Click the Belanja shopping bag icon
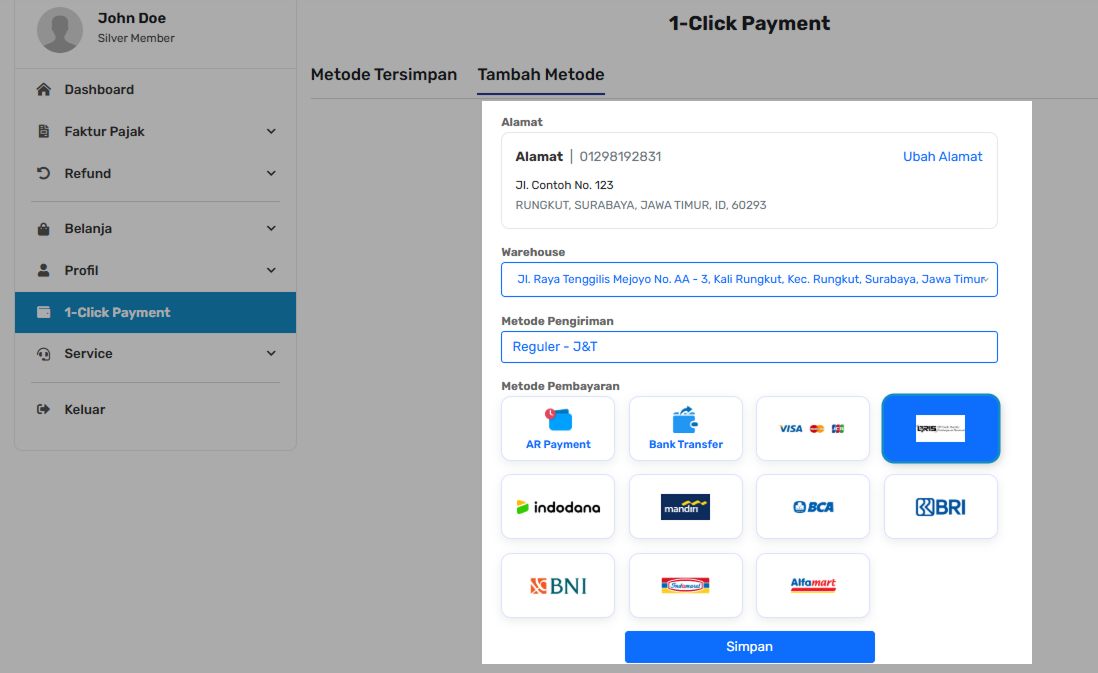Image resolution: width=1098 pixels, height=673 pixels. [x=43, y=228]
